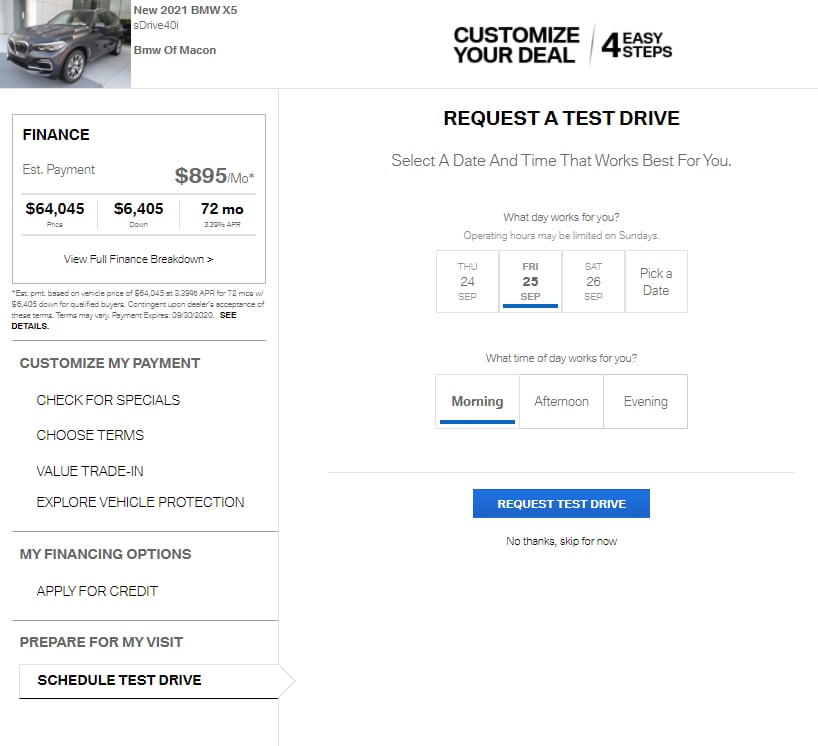Open View Full Finance Breakdown link

coord(138,259)
